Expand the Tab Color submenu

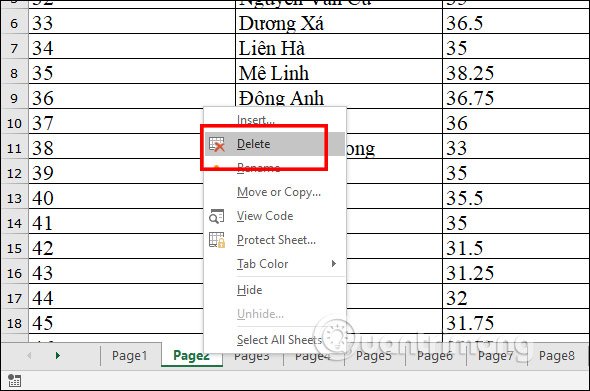point(275,264)
